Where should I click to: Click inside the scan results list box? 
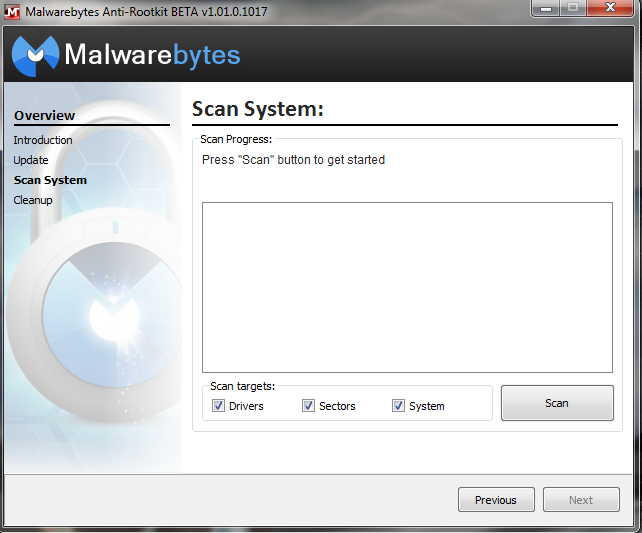[407, 287]
